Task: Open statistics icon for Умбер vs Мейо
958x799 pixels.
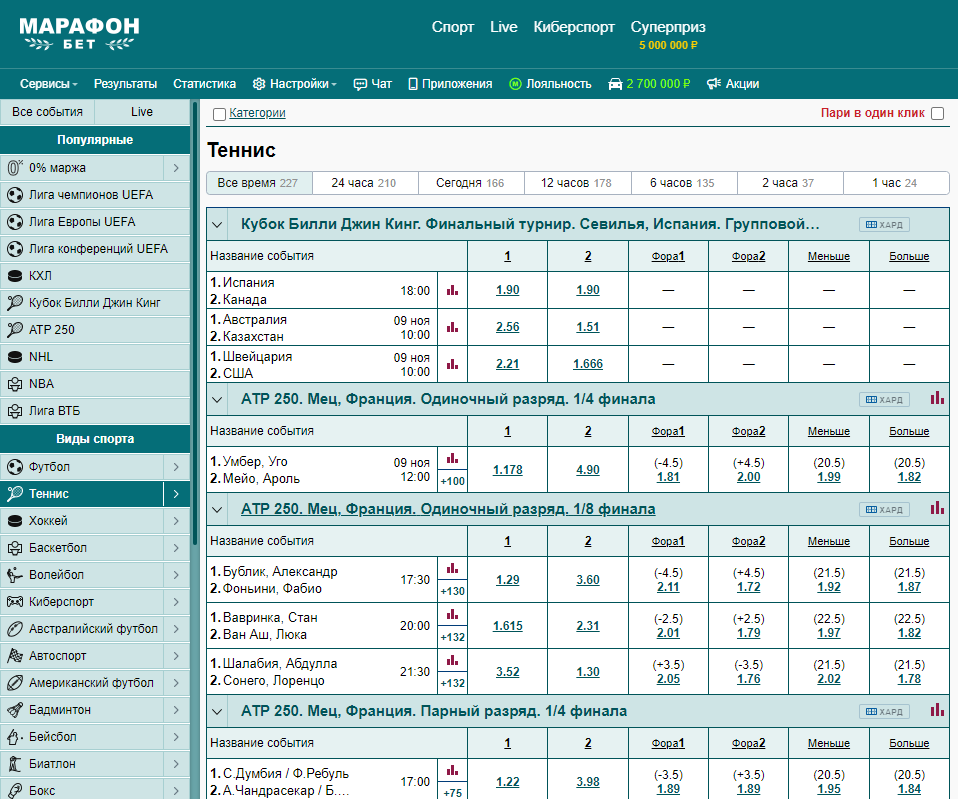Action: [x=452, y=459]
